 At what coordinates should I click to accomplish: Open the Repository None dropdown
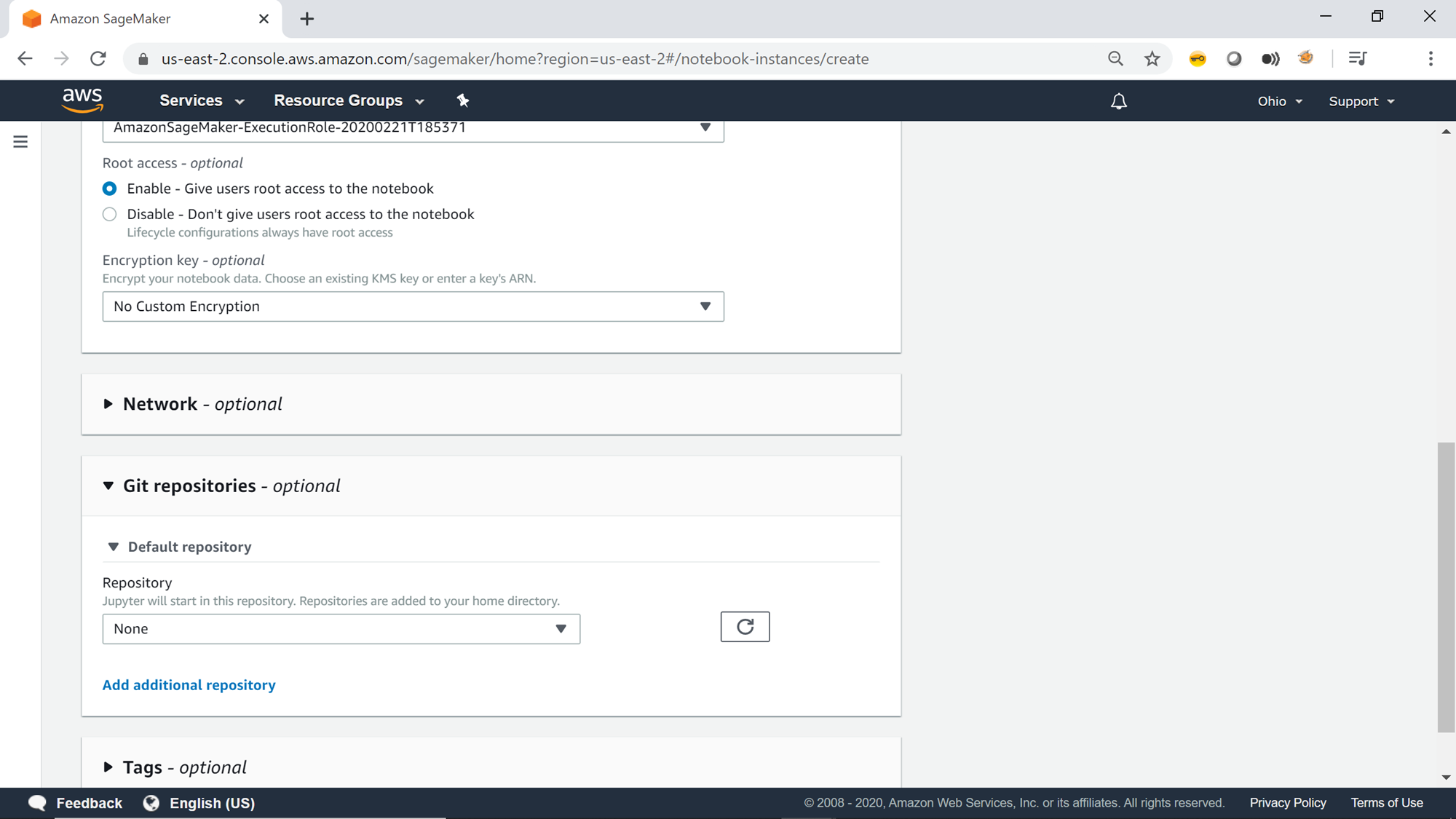coord(341,629)
